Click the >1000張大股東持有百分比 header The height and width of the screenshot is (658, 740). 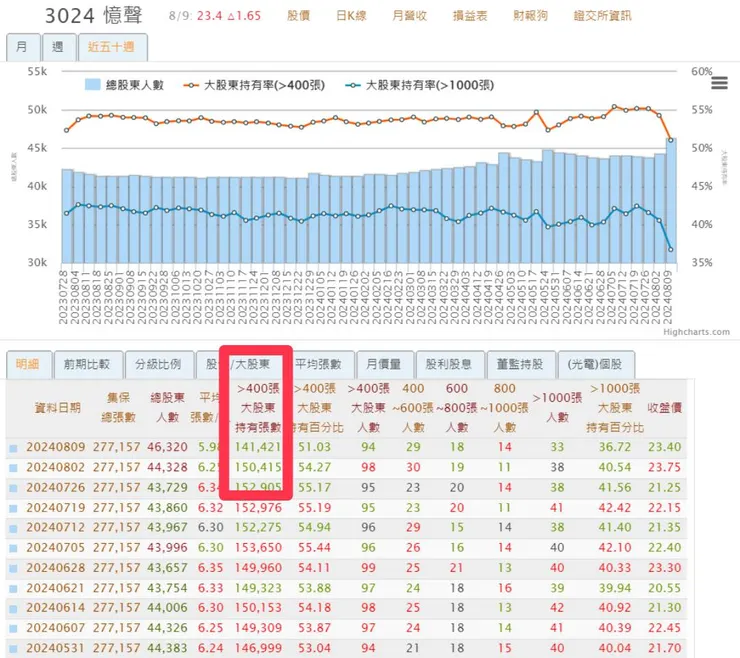[x=615, y=408]
